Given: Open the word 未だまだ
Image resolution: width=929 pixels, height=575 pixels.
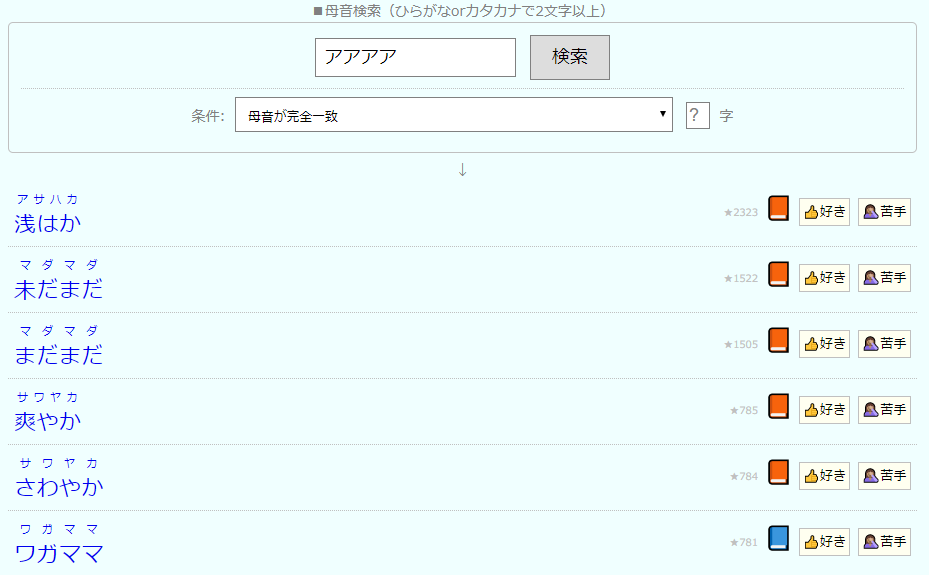Looking at the screenshot, I should point(59,290).
